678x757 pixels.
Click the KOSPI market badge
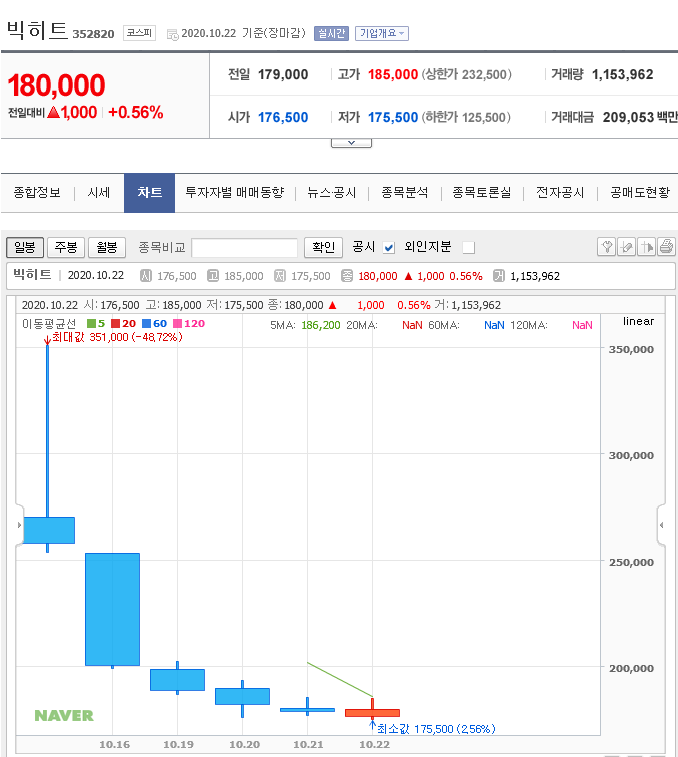(x=139, y=33)
